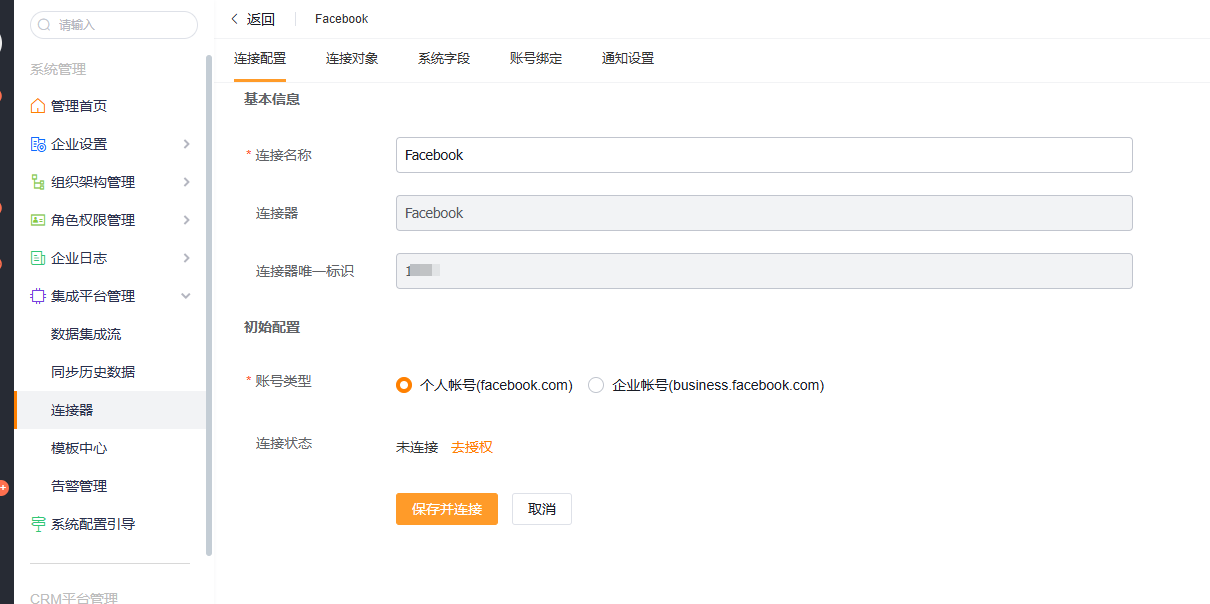Click the 连接器唯一标识 field
1210x604 pixels.
[764, 271]
